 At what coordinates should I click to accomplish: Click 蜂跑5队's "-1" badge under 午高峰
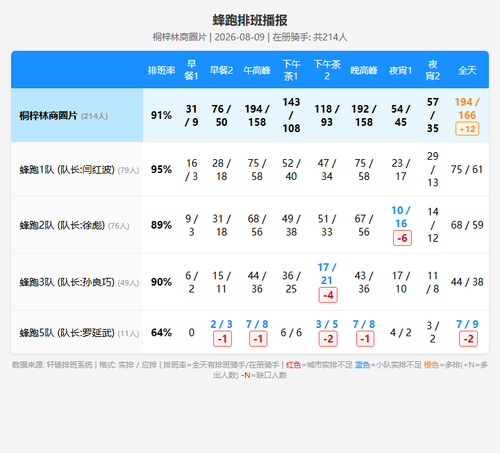coord(258,339)
